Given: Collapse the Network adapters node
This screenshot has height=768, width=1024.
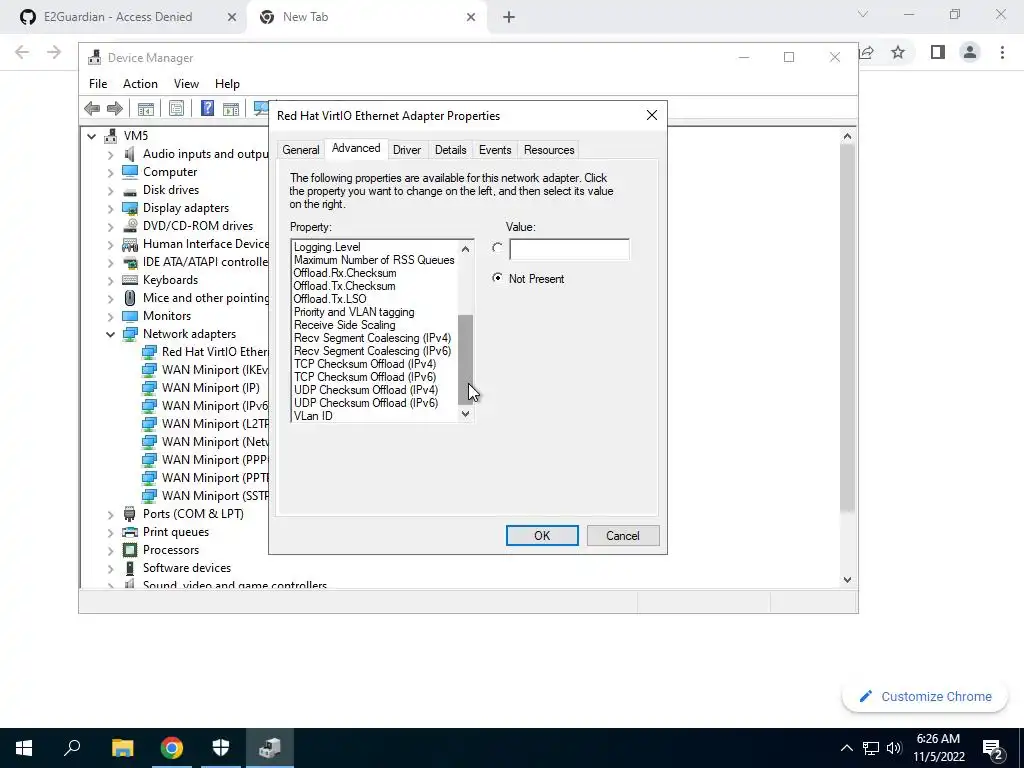Looking at the screenshot, I should pos(110,334).
